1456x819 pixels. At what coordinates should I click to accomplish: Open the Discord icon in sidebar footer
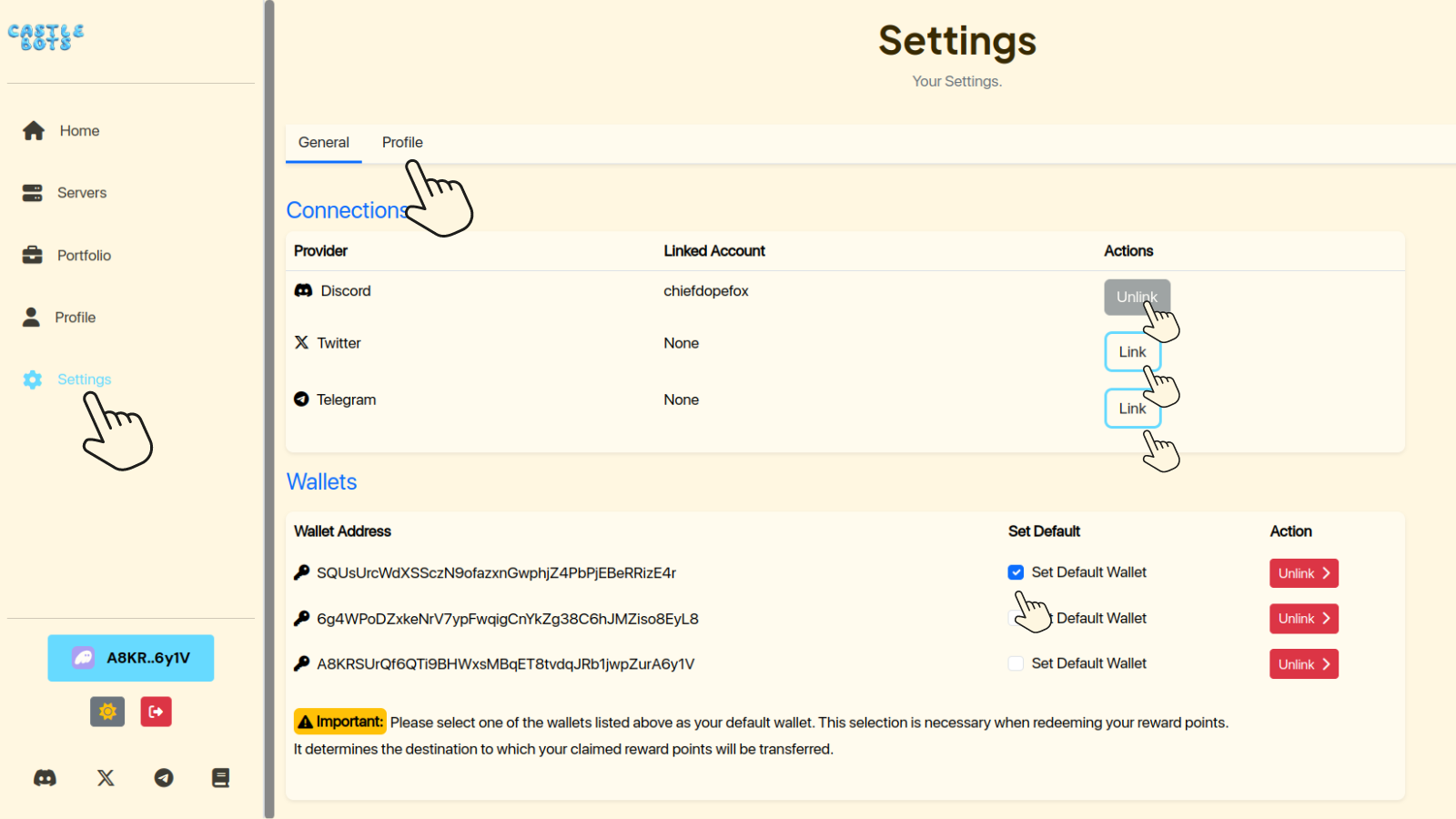[x=45, y=778]
